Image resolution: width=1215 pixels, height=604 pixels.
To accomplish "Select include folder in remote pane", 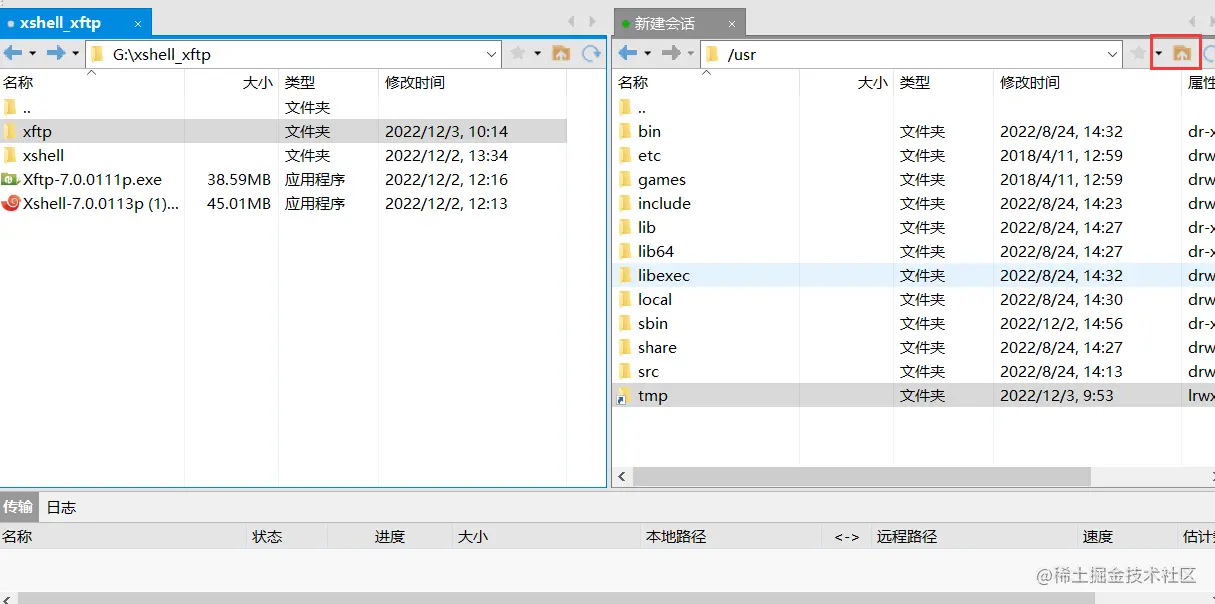I will (914, 203).
